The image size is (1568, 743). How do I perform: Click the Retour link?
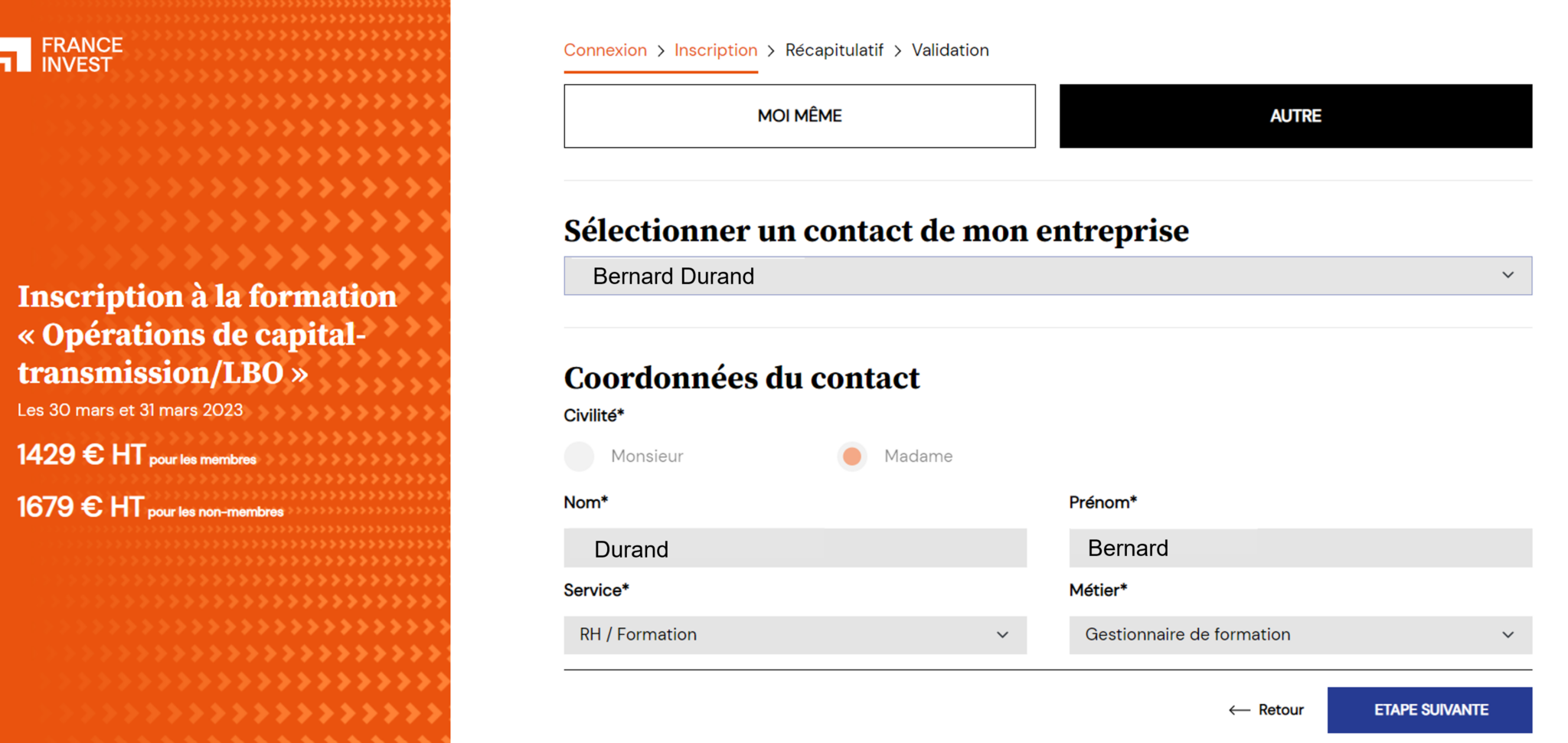tap(1282, 710)
